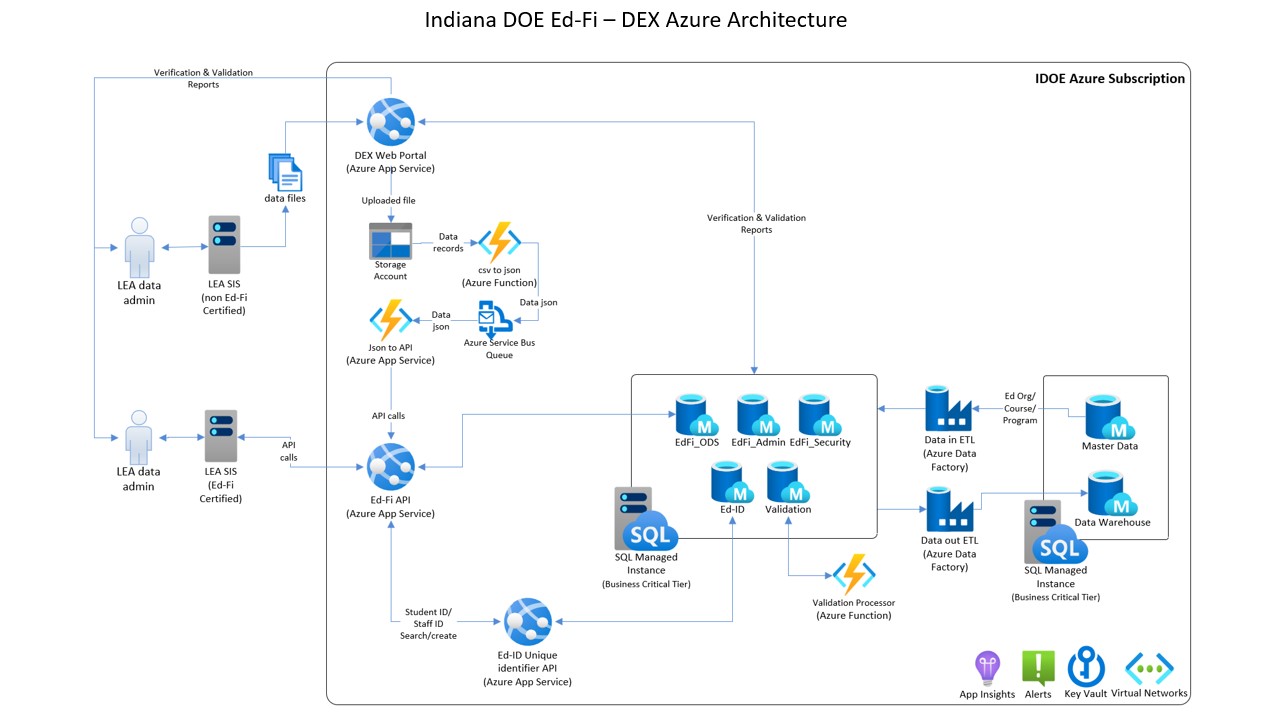Click the Data out ETL factory icon
The image size is (1280, 720).
click(x=949, y=510)
